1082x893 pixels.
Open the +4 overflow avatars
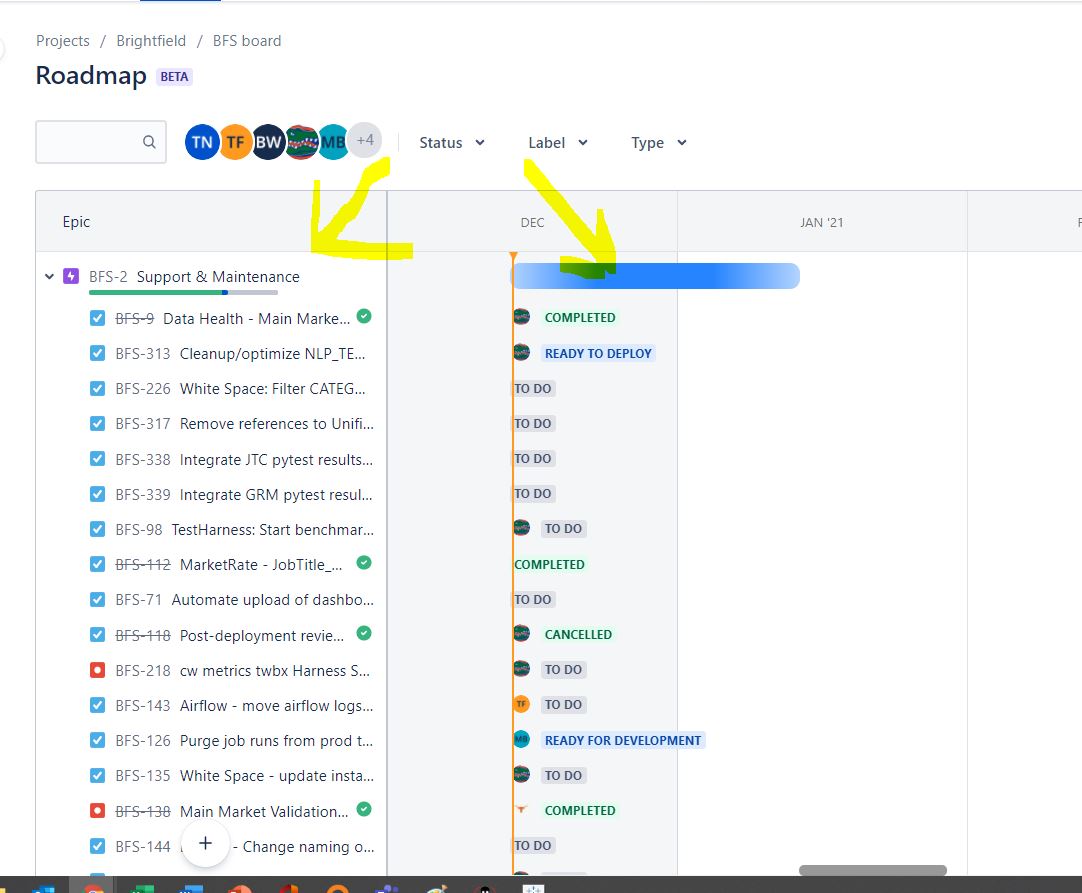click(365, 141)
